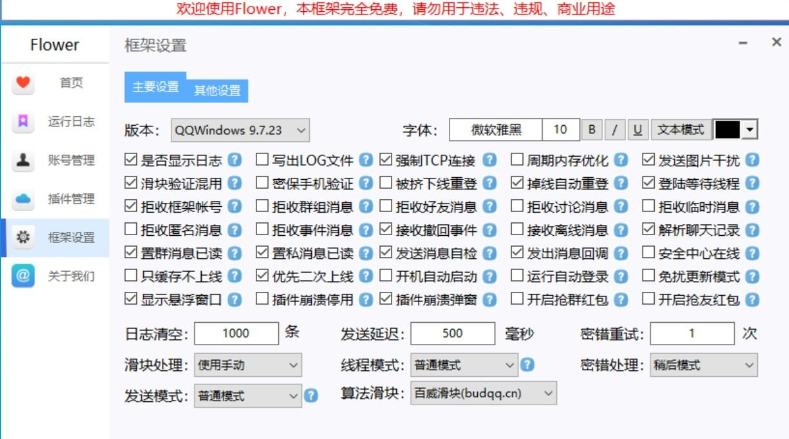Screen dimensions: 789x439
Task: Click the @ icon for 关于我们
Action: [23, 276]
